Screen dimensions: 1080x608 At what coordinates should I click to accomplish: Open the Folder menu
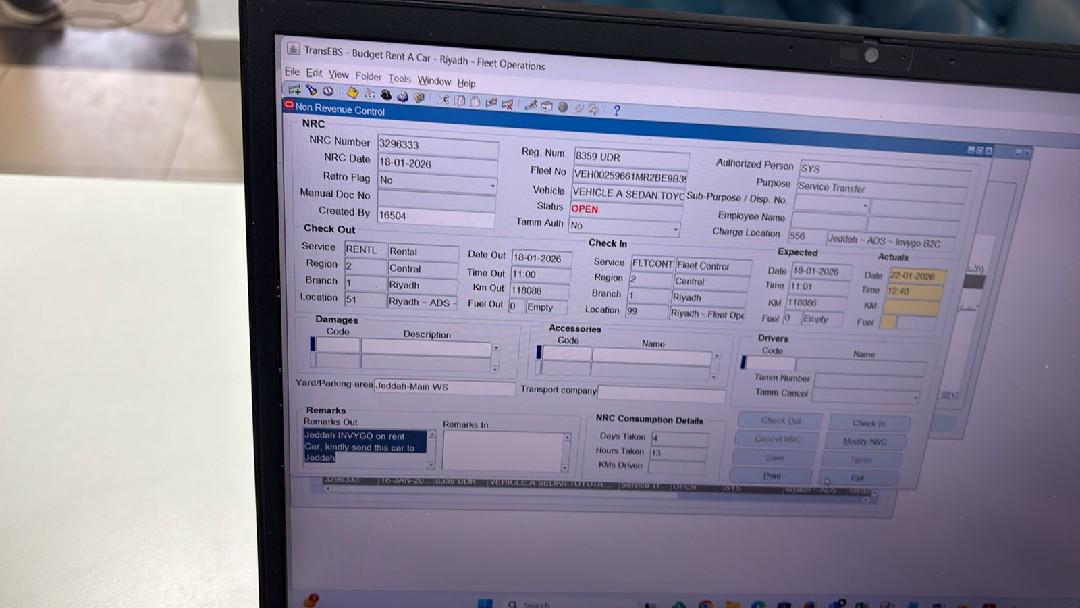pos(368,76)
